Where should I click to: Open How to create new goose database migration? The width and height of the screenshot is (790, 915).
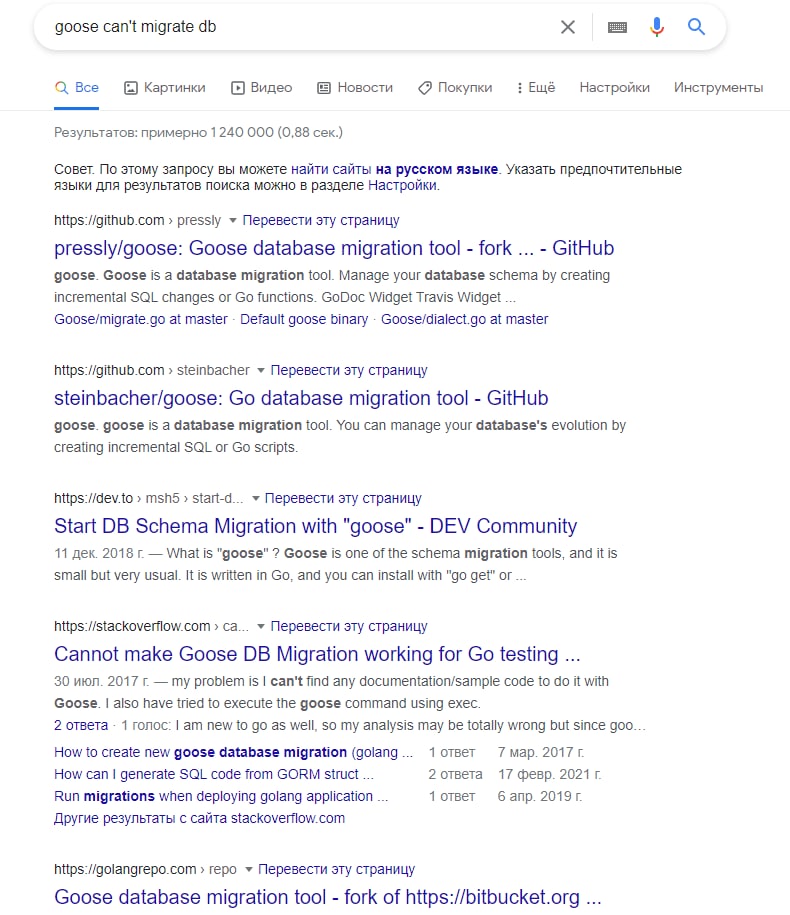233,752
